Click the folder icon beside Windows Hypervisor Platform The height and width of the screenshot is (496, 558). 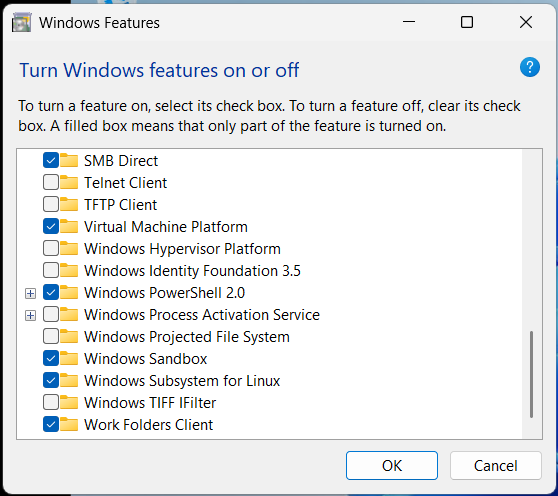pos(69,248)
